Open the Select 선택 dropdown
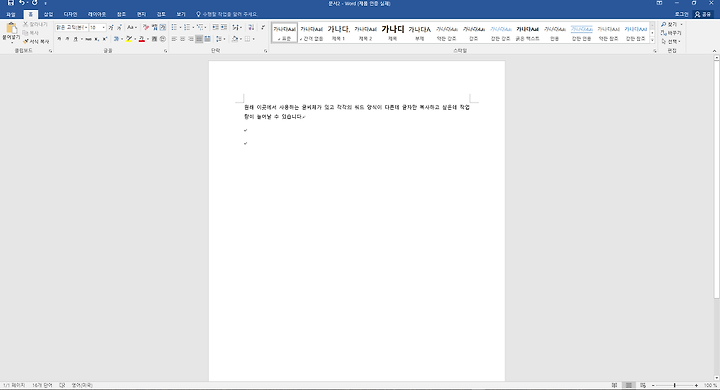 click(x=671, y=41)
